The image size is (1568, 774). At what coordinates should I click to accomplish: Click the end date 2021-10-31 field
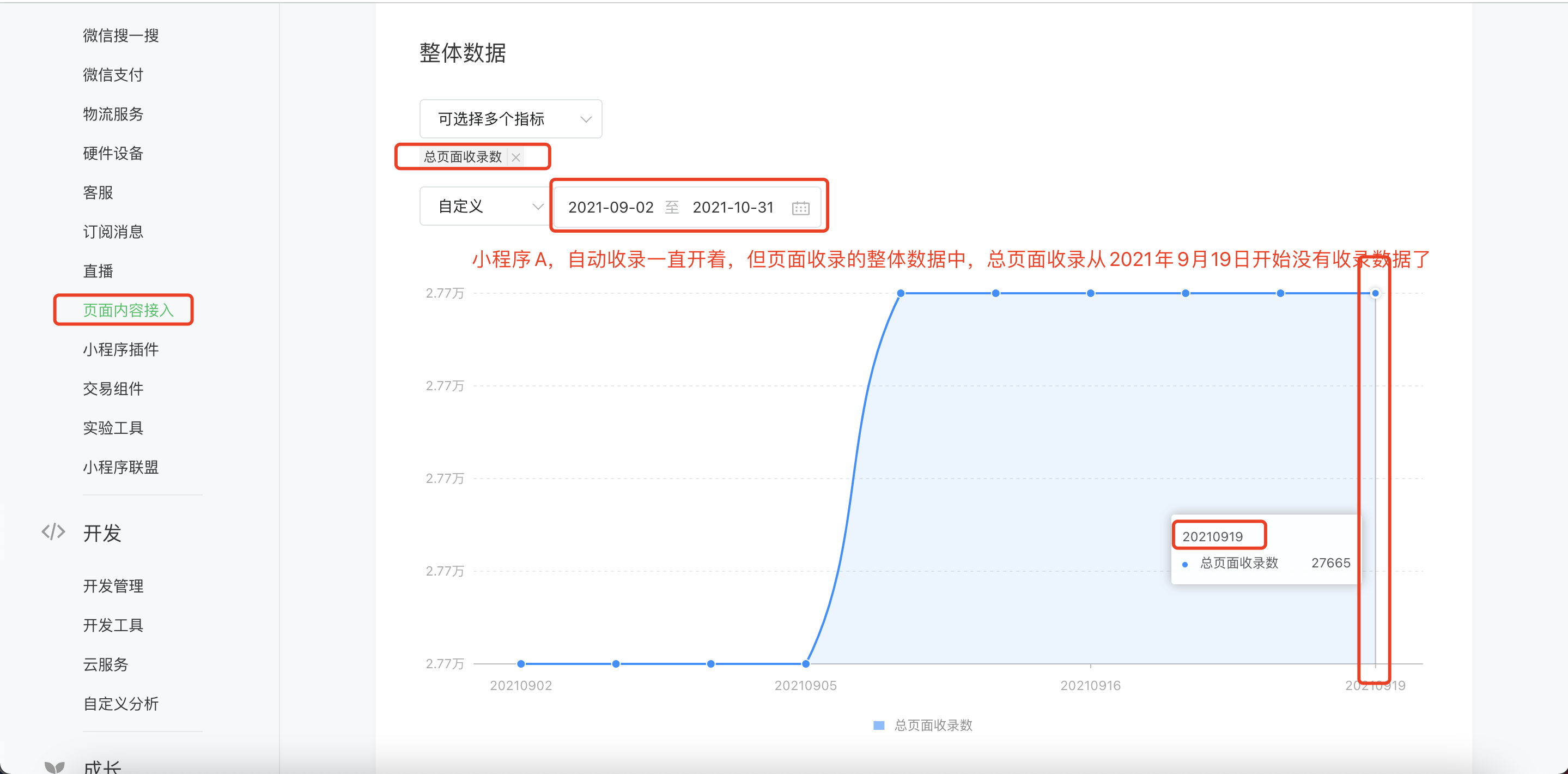733,208
